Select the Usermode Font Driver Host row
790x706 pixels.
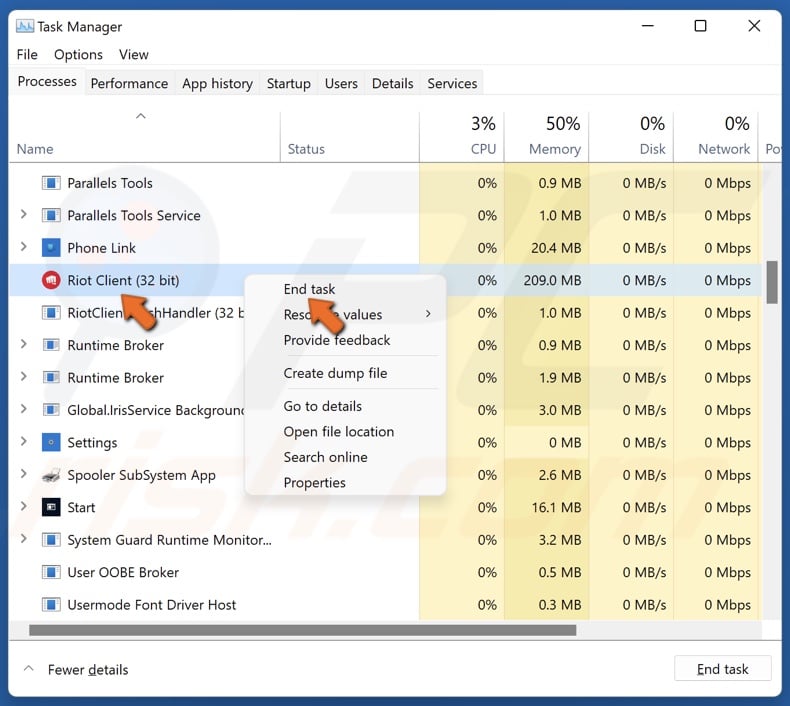pyautogui.click(x=385, y=605)
